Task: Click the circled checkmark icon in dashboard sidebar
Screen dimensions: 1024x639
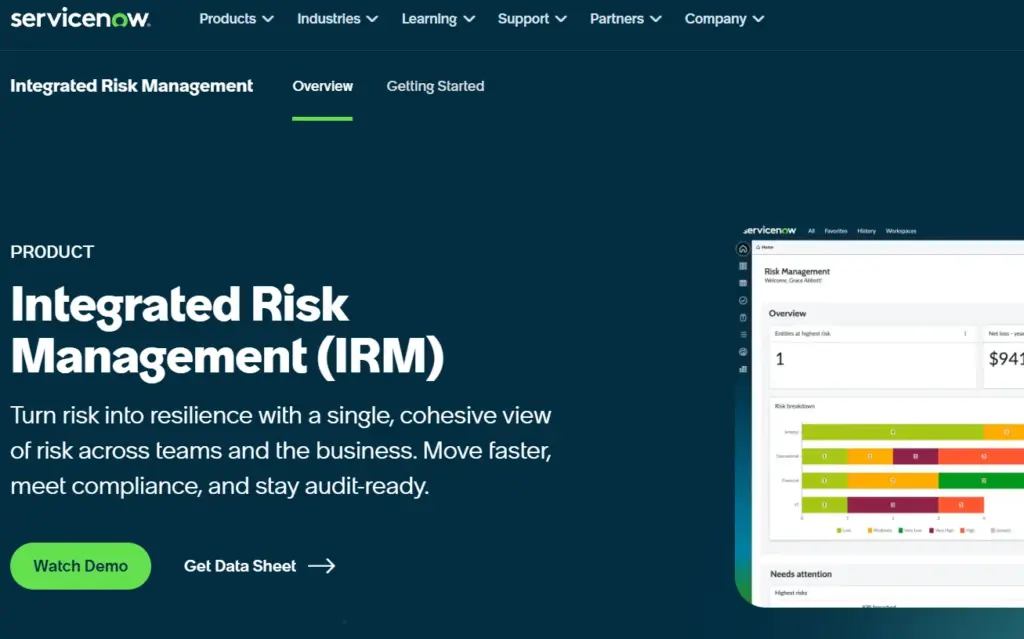Action: [743, 301]
